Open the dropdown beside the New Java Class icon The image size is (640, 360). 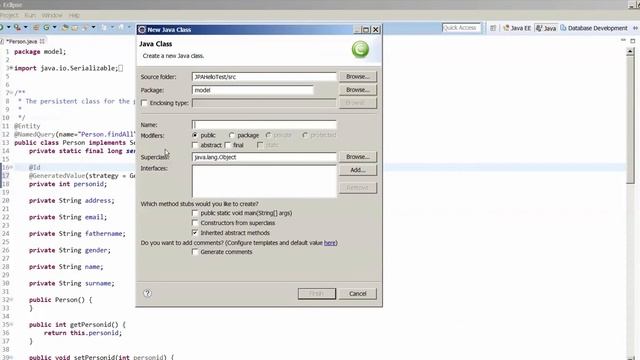coord(54,28)
